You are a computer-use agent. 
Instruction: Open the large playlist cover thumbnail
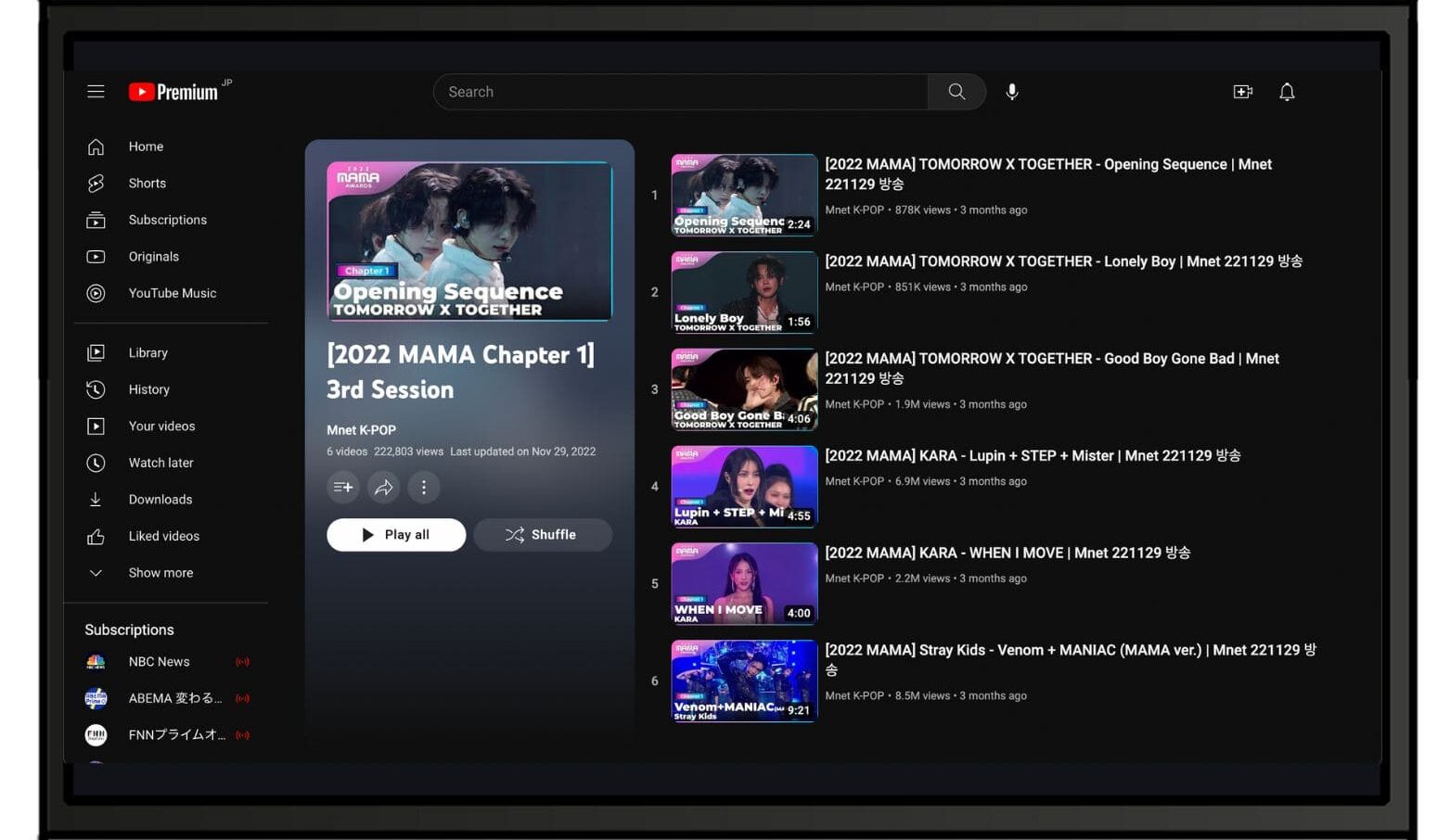(469, 241)
